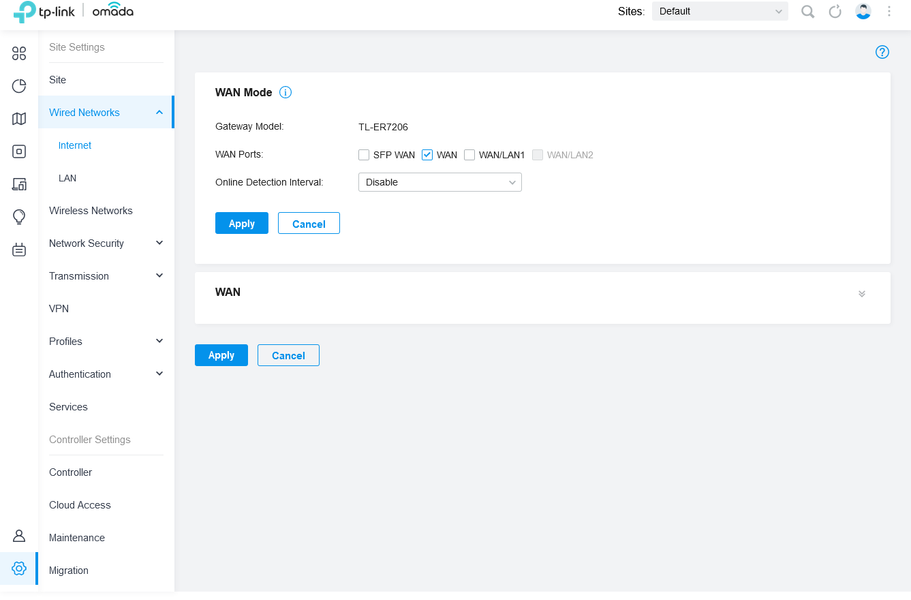Image resolution: width=911 pixels, height=600 pixels.
Task: Click the Controller Settings header label
Action: point(89,440)
